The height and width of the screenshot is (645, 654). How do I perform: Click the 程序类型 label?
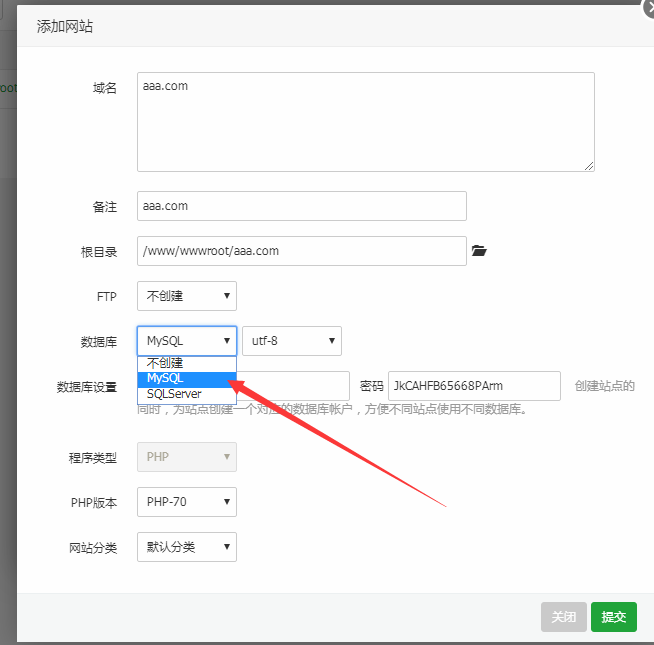tap(93, 458)
